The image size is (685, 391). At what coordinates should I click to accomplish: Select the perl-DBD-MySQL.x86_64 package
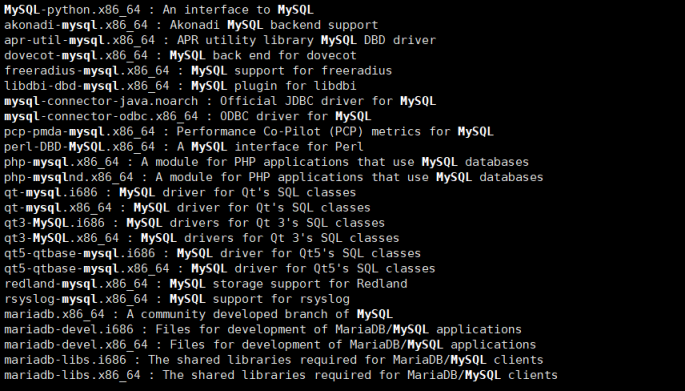[x=80, y=147]
